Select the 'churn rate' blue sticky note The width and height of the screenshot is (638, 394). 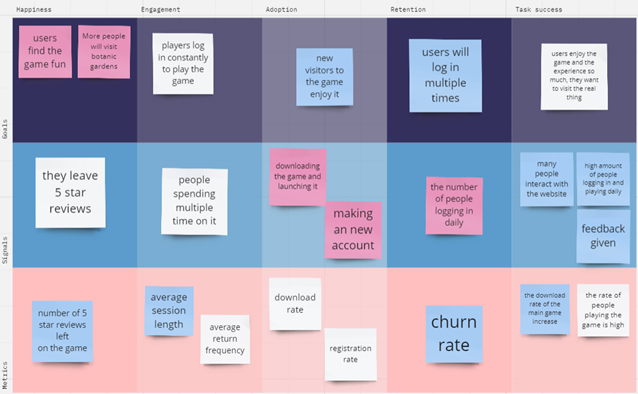point(454,334)
